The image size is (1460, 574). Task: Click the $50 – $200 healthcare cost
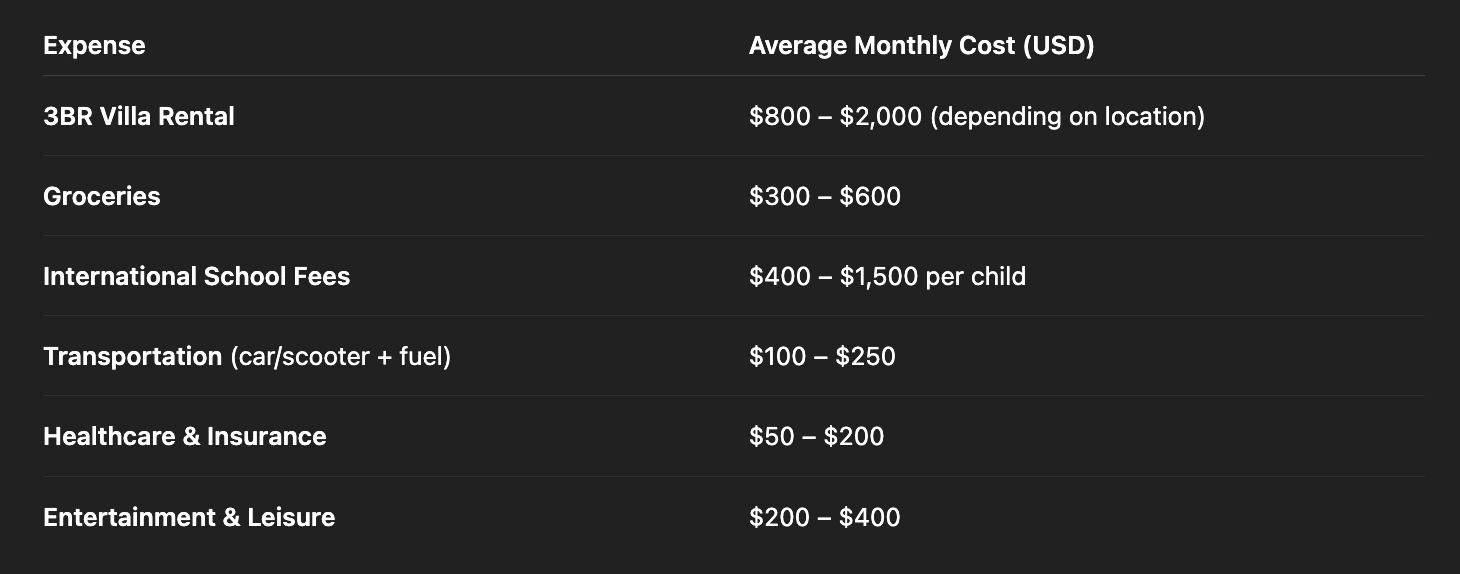(816, 436)
